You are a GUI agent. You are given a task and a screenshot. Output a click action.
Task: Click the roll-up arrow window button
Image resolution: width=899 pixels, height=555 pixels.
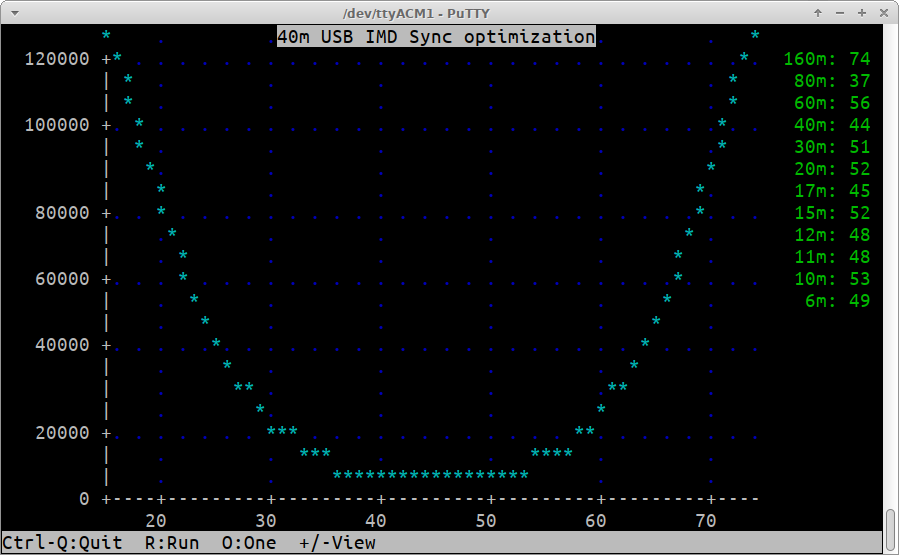click(x=818, y=12)
